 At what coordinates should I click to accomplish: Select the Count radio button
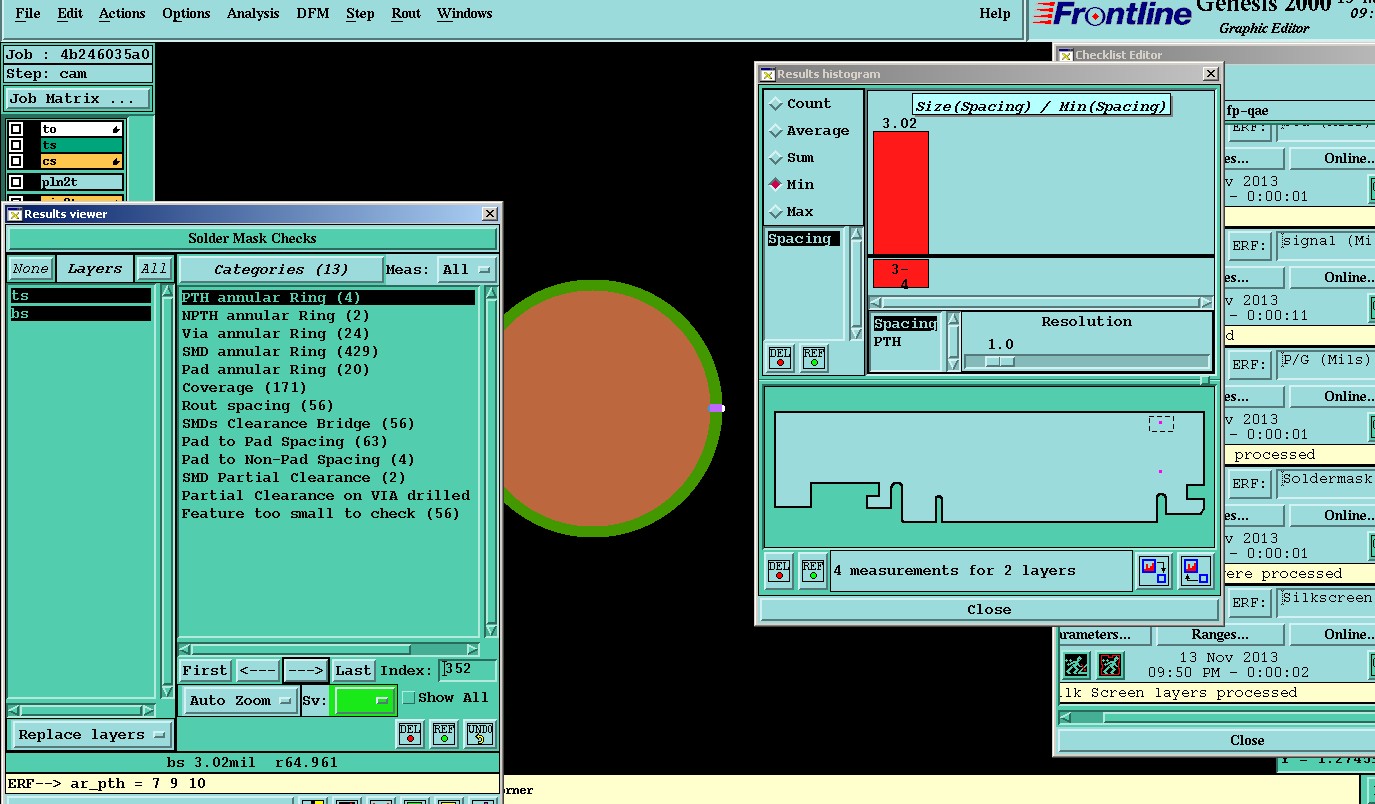click(775, 104)
